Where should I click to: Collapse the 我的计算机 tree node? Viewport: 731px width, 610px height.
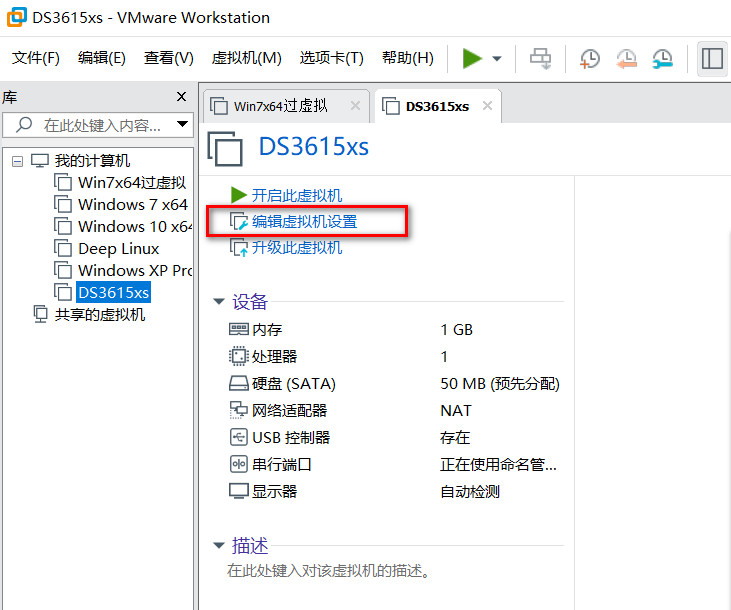[x=17, y=161]
